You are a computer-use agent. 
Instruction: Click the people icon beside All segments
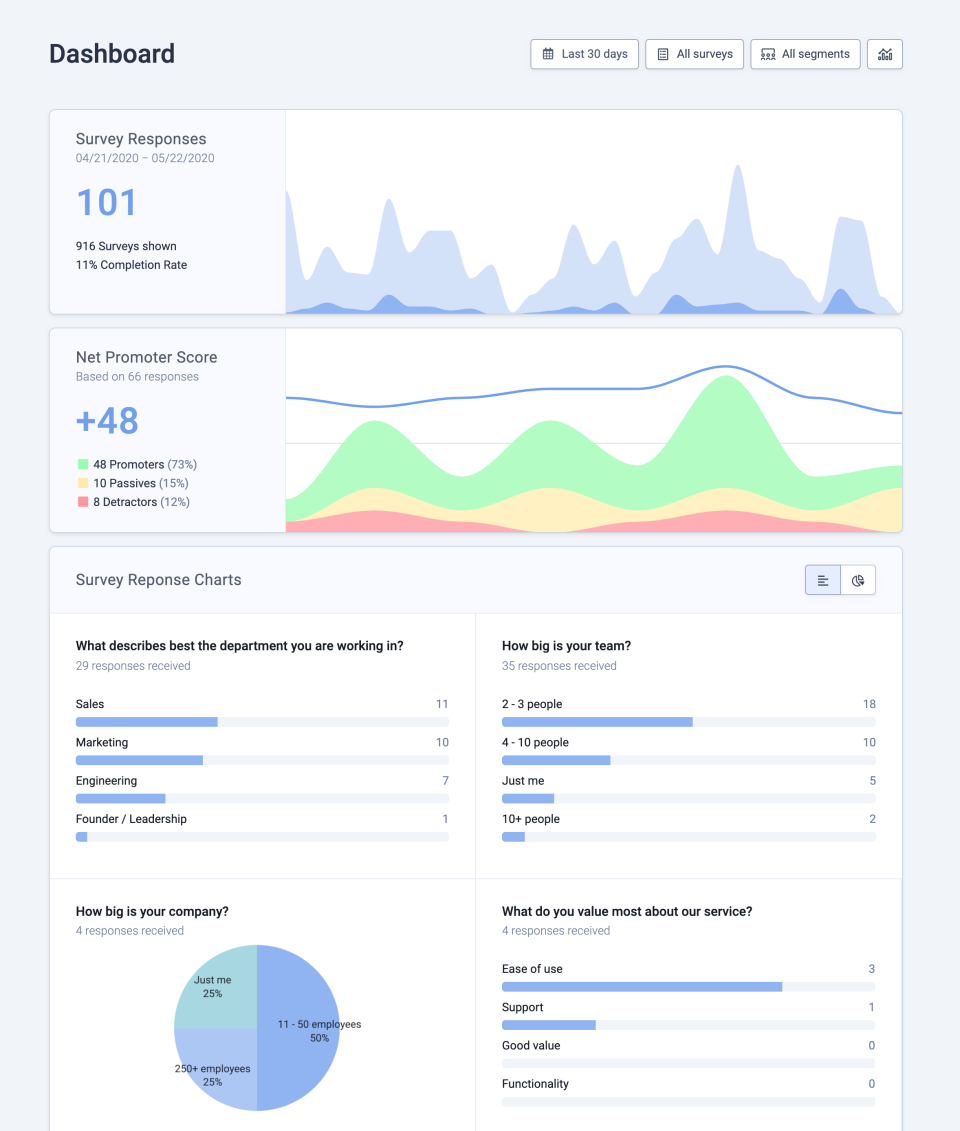coord(768,54)
